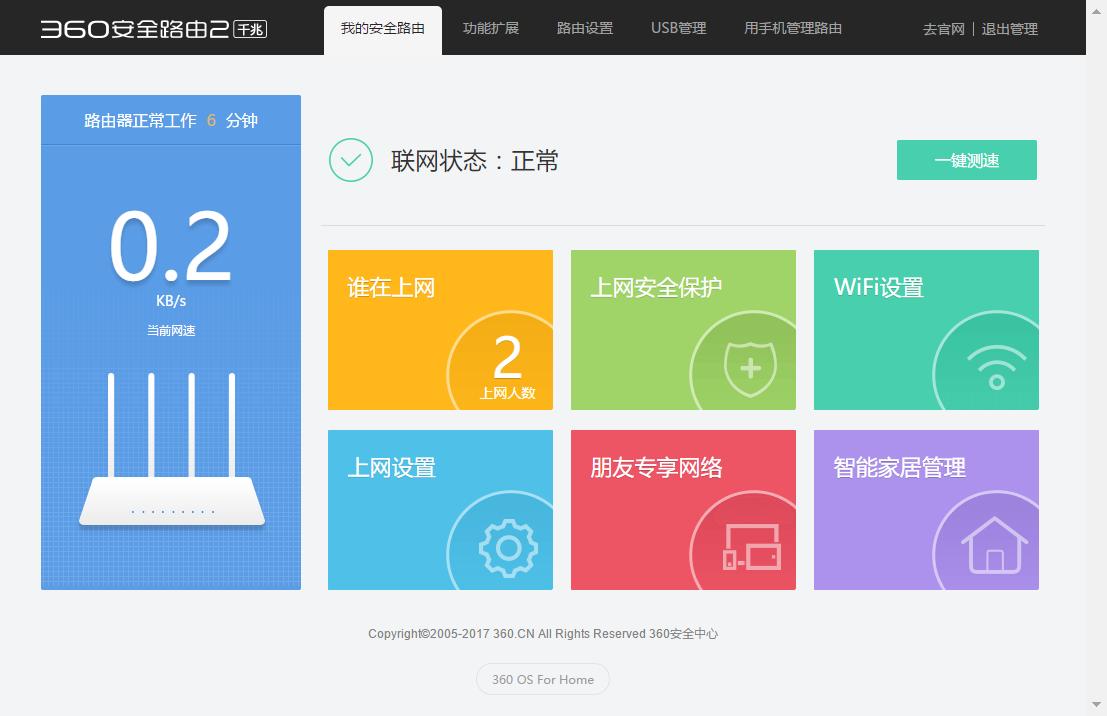Viewport: 1107px width, 716px height.
Task: Click the uptime banner 路由器正常工作
Action: click(x=170, y=119)
